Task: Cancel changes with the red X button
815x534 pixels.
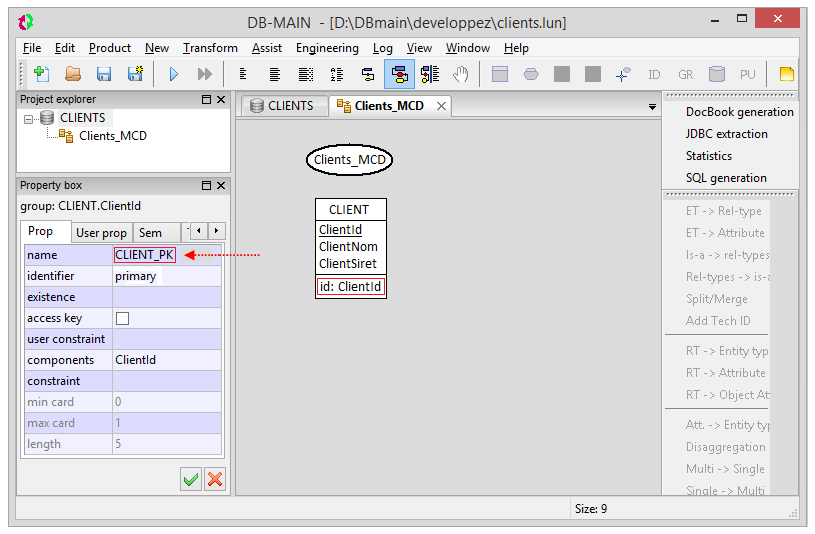Action: pos(214,479)
